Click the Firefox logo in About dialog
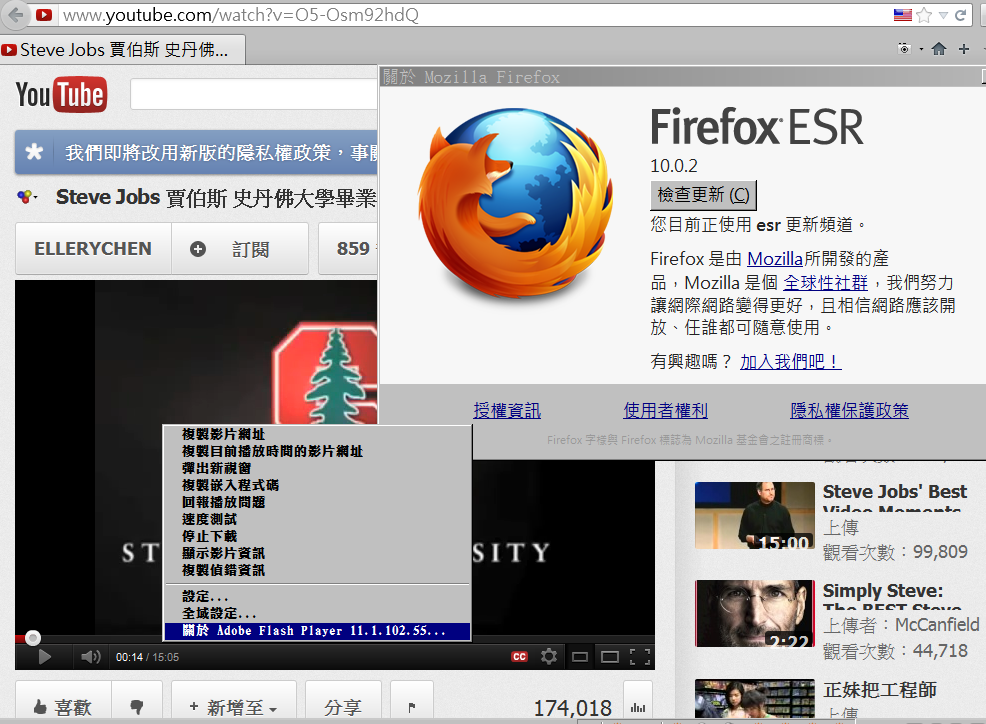 (x=516, y=203)
